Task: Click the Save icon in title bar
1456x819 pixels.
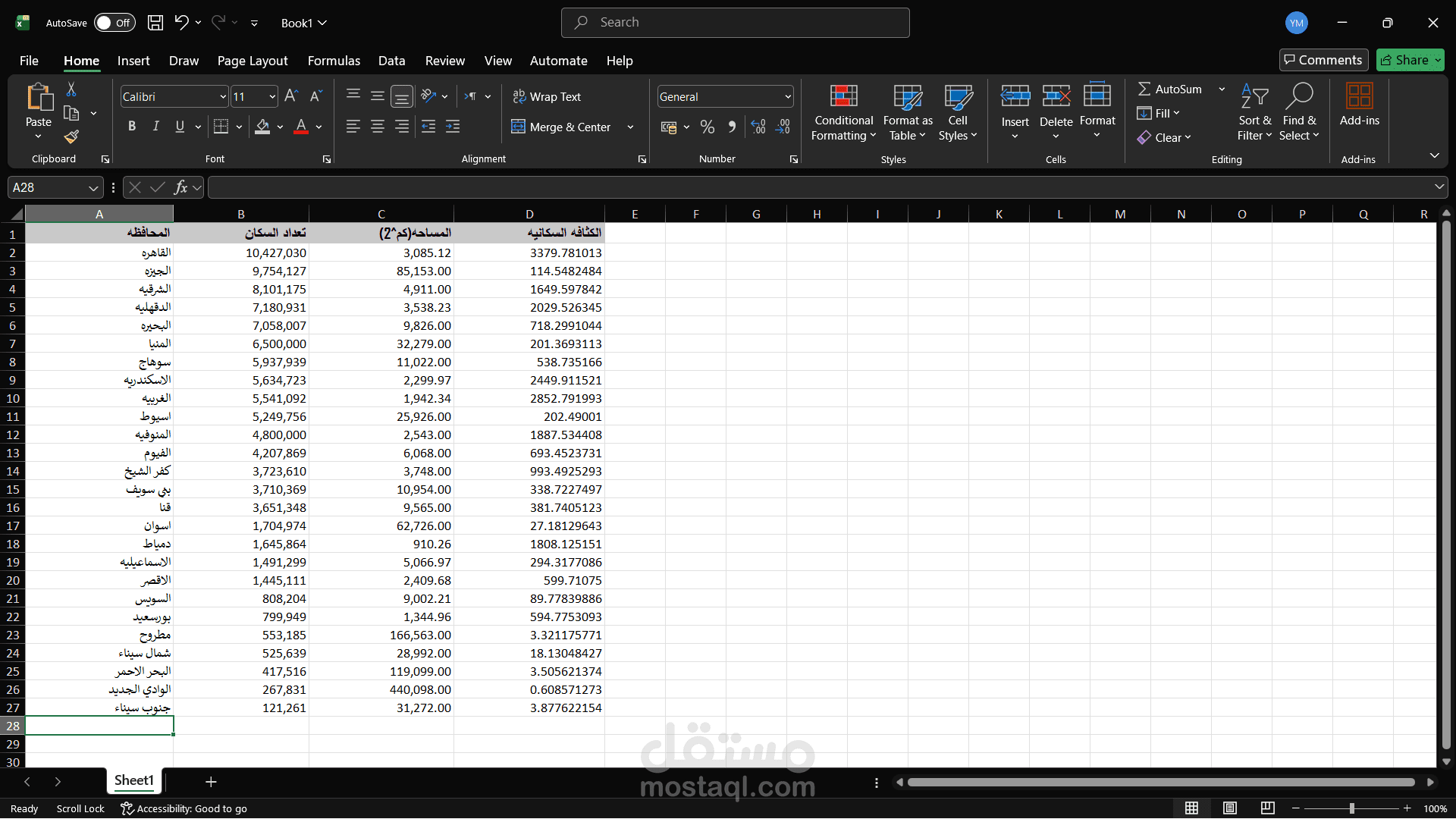Action: [x=155, y=23]
